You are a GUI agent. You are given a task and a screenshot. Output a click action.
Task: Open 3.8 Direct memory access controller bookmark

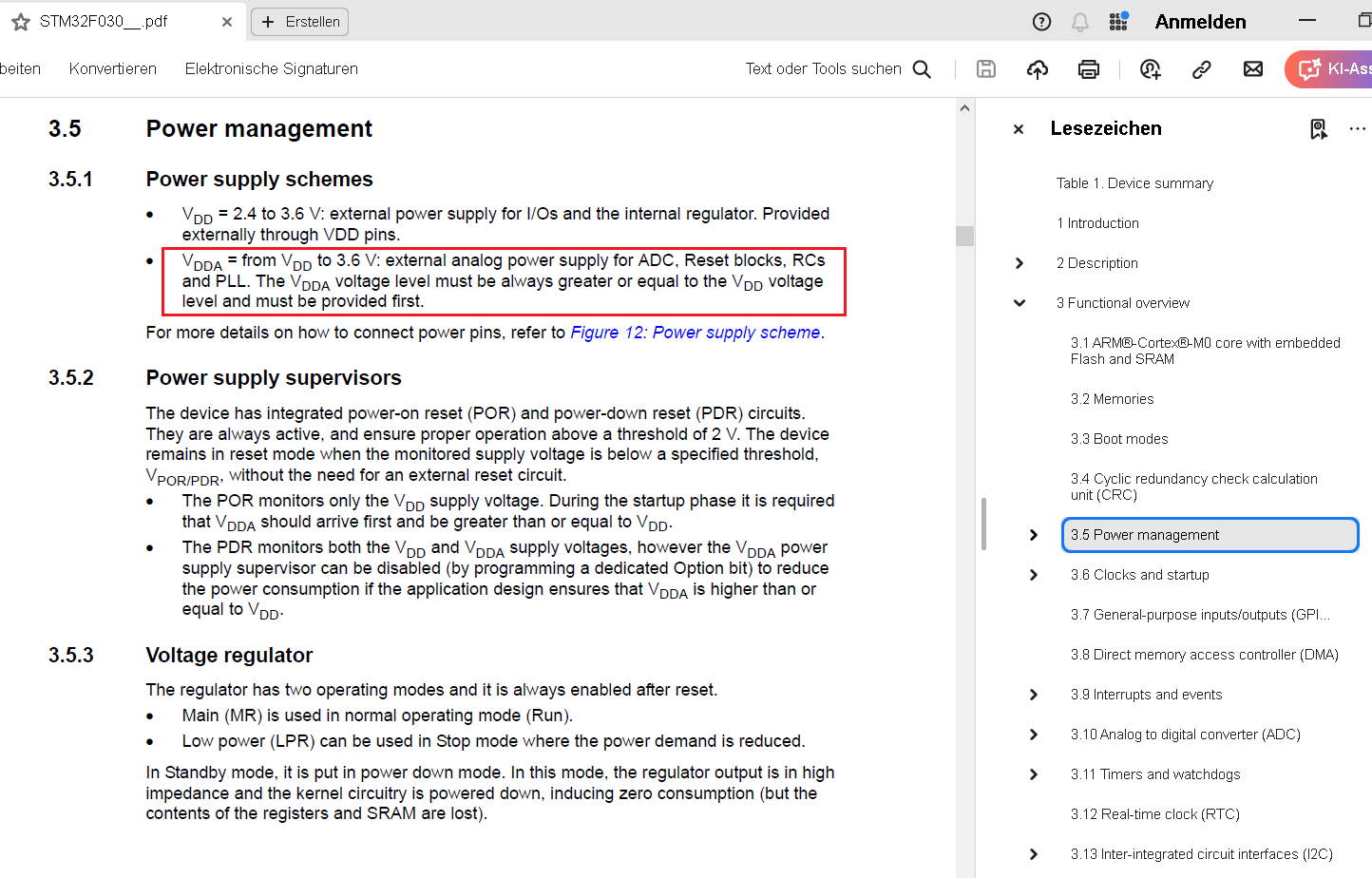pyautogui.click(x=1204, y=655)
